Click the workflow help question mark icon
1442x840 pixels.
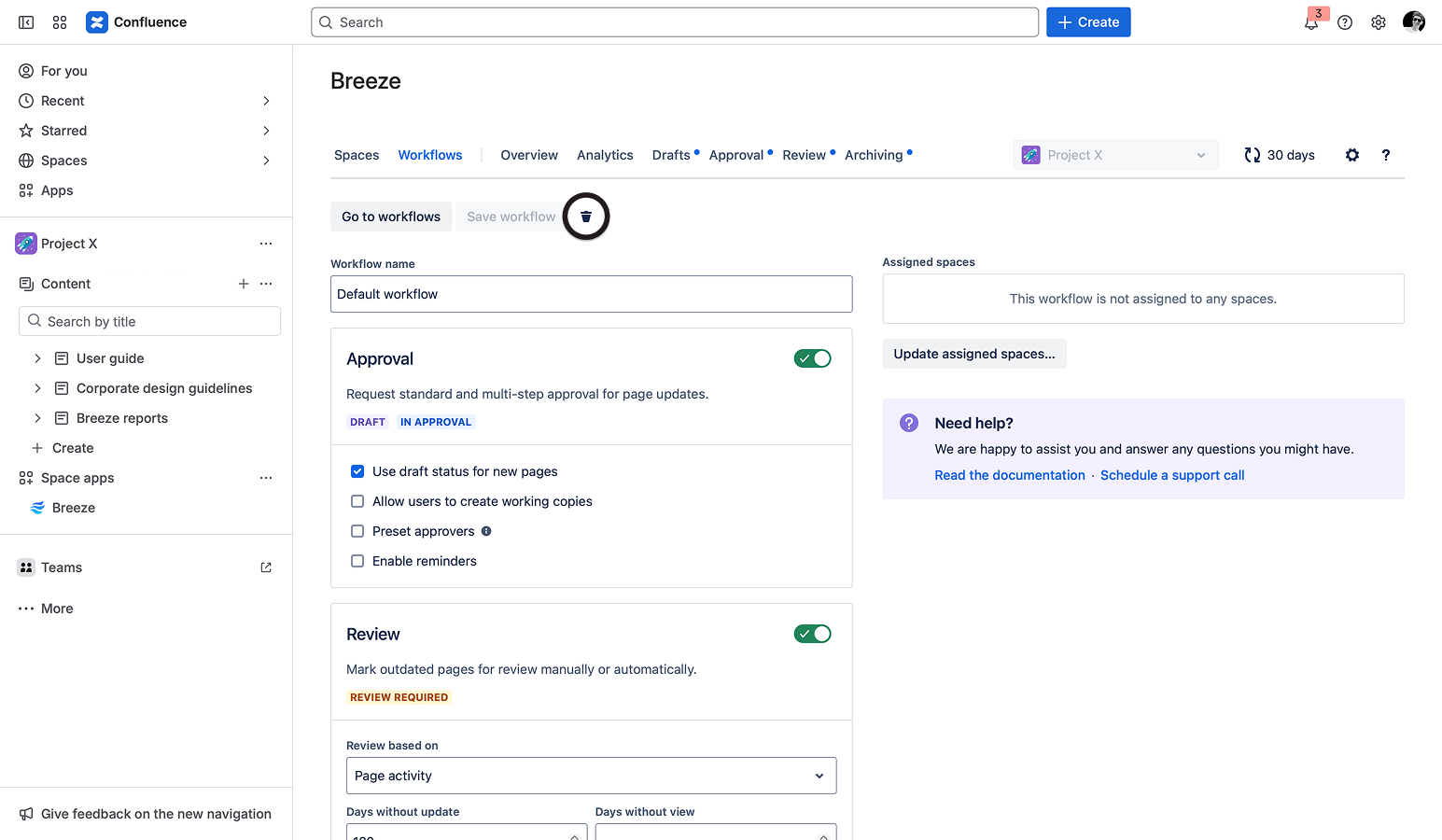1385,155
